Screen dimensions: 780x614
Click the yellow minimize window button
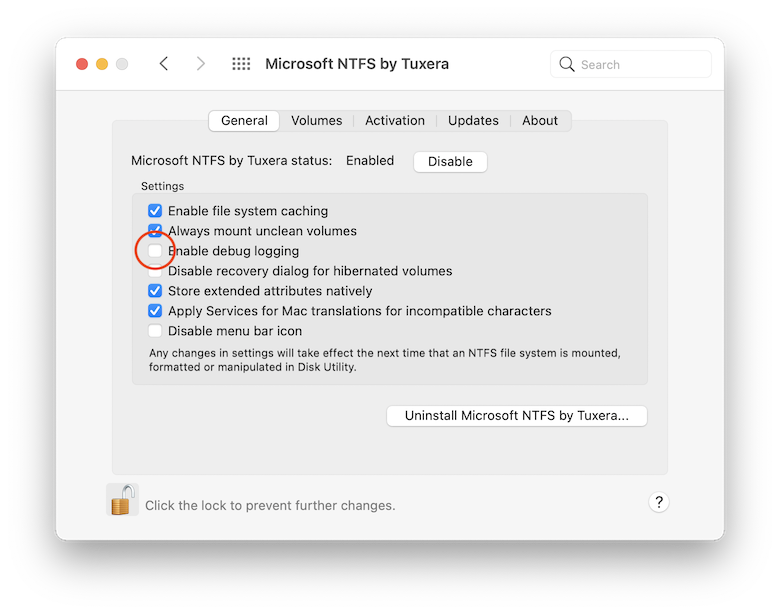(102, 64)
